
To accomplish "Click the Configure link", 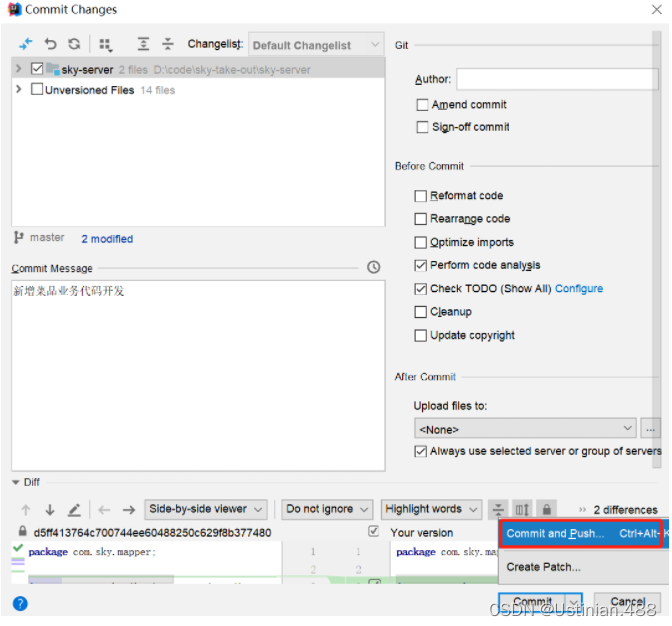I will tap(579, 289).
